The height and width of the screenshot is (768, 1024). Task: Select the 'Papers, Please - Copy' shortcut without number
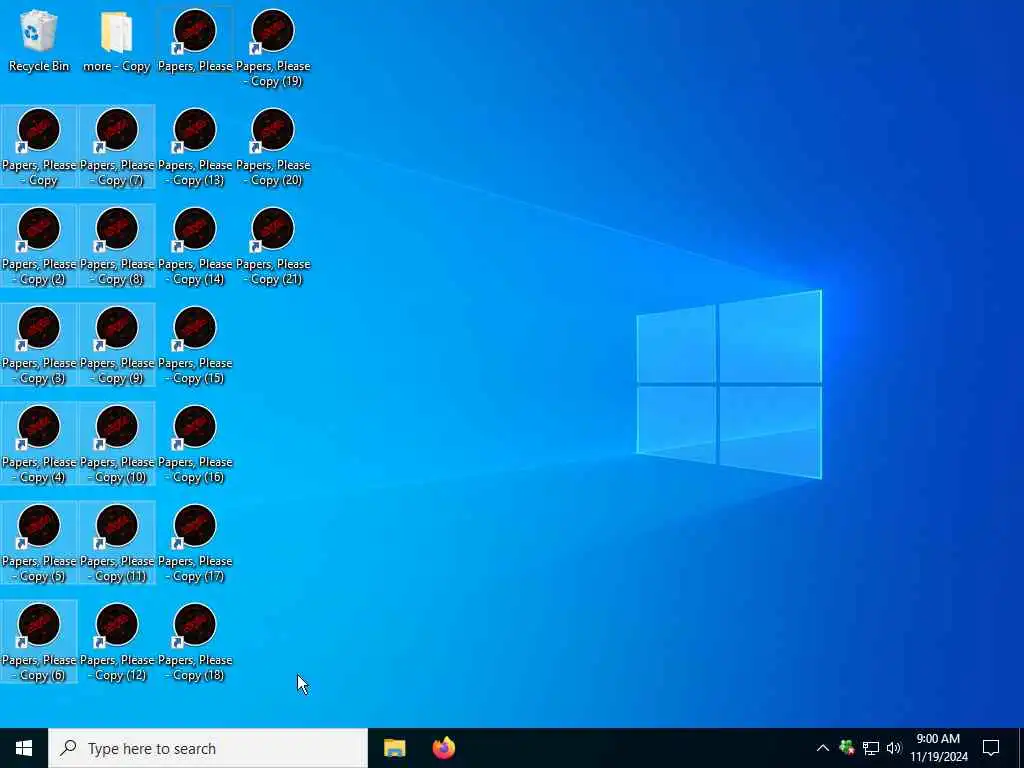[39, 147]
